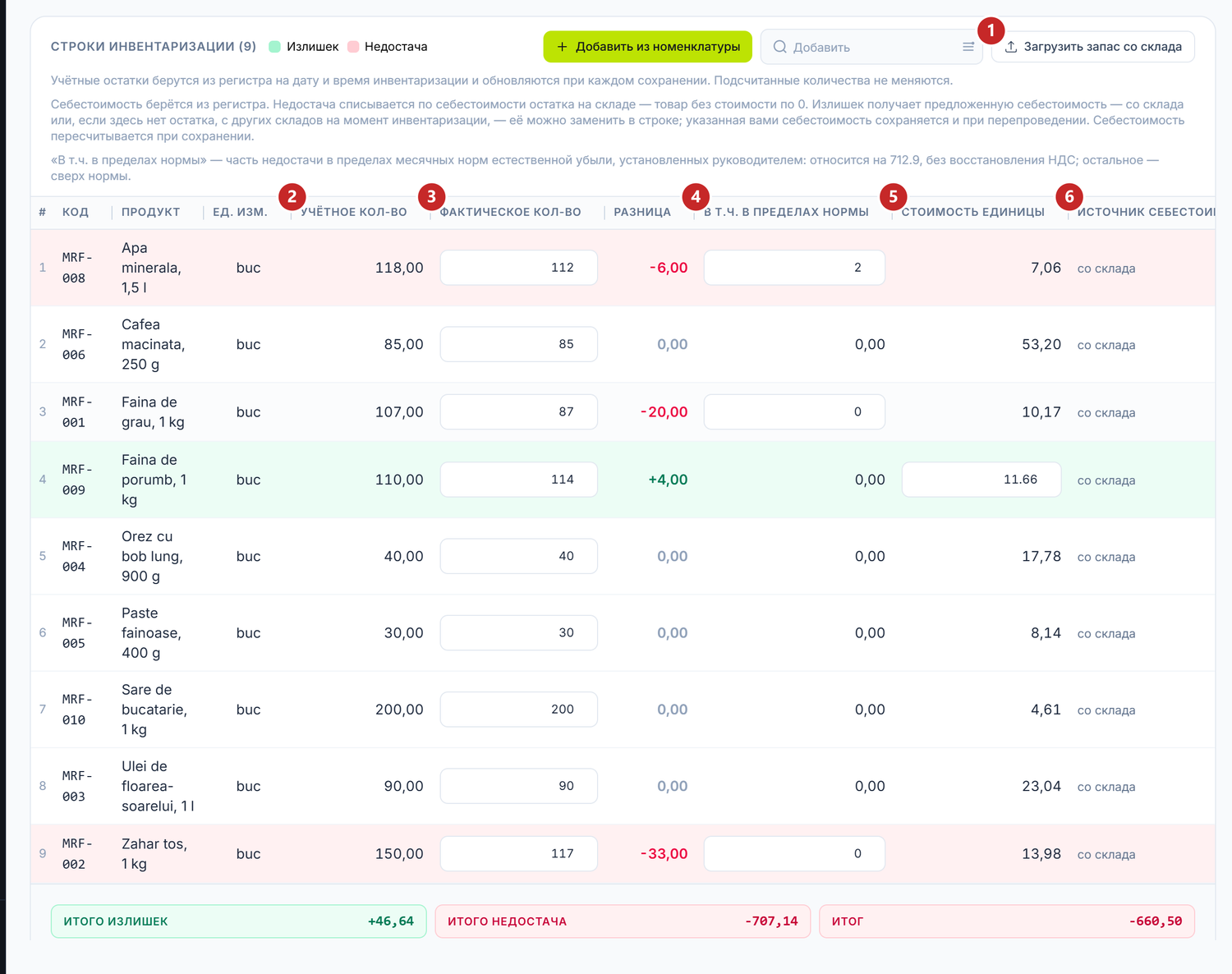Click the Ед. изм. column header
Screen dimensions: 1232x974
click(240, 212)
